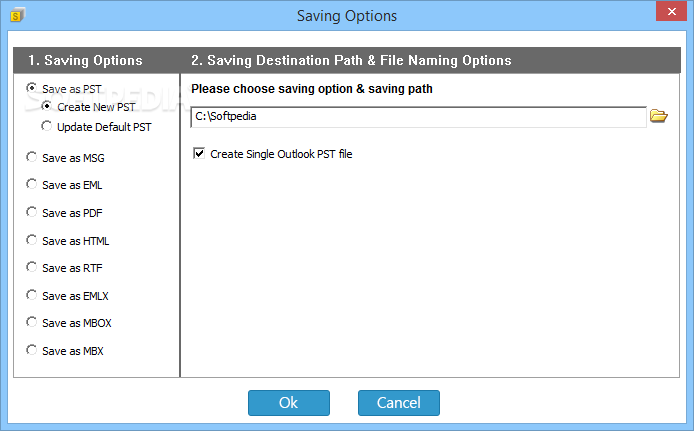
Task: Choose Save as RTF format
Action: click(32, 267)
